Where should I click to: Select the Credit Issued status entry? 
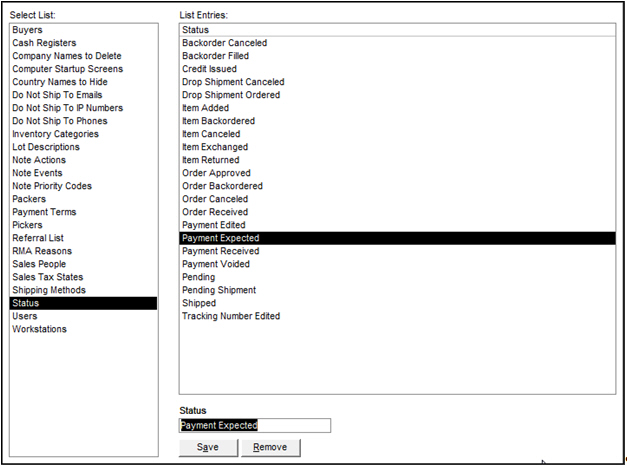209,69
